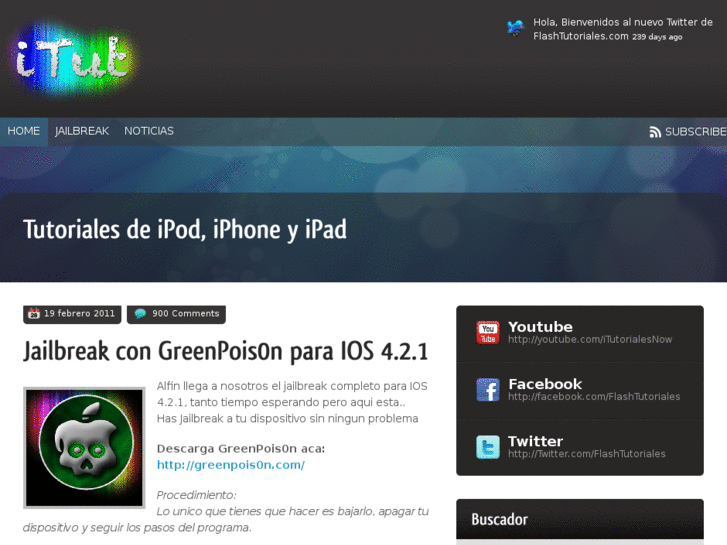Open the Facebook sidebar heading link
The height and width of the screenshot is (545, 727).
click(545, 384)
